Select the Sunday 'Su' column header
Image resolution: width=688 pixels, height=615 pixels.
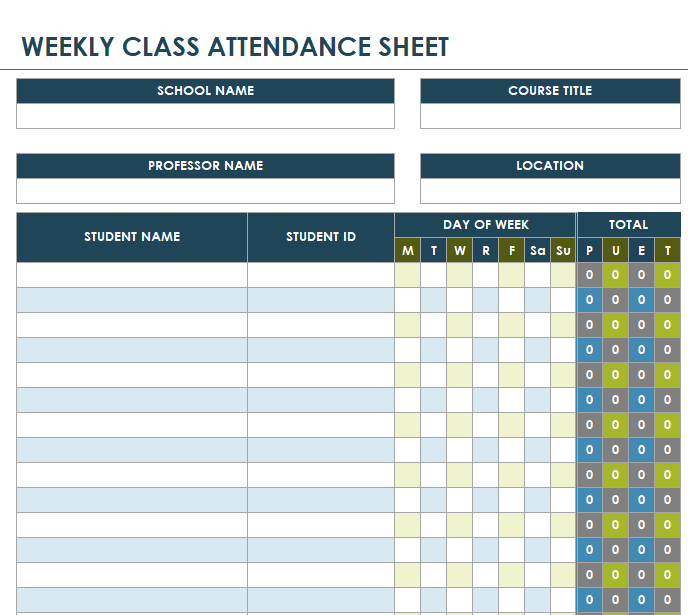point(564,251)
